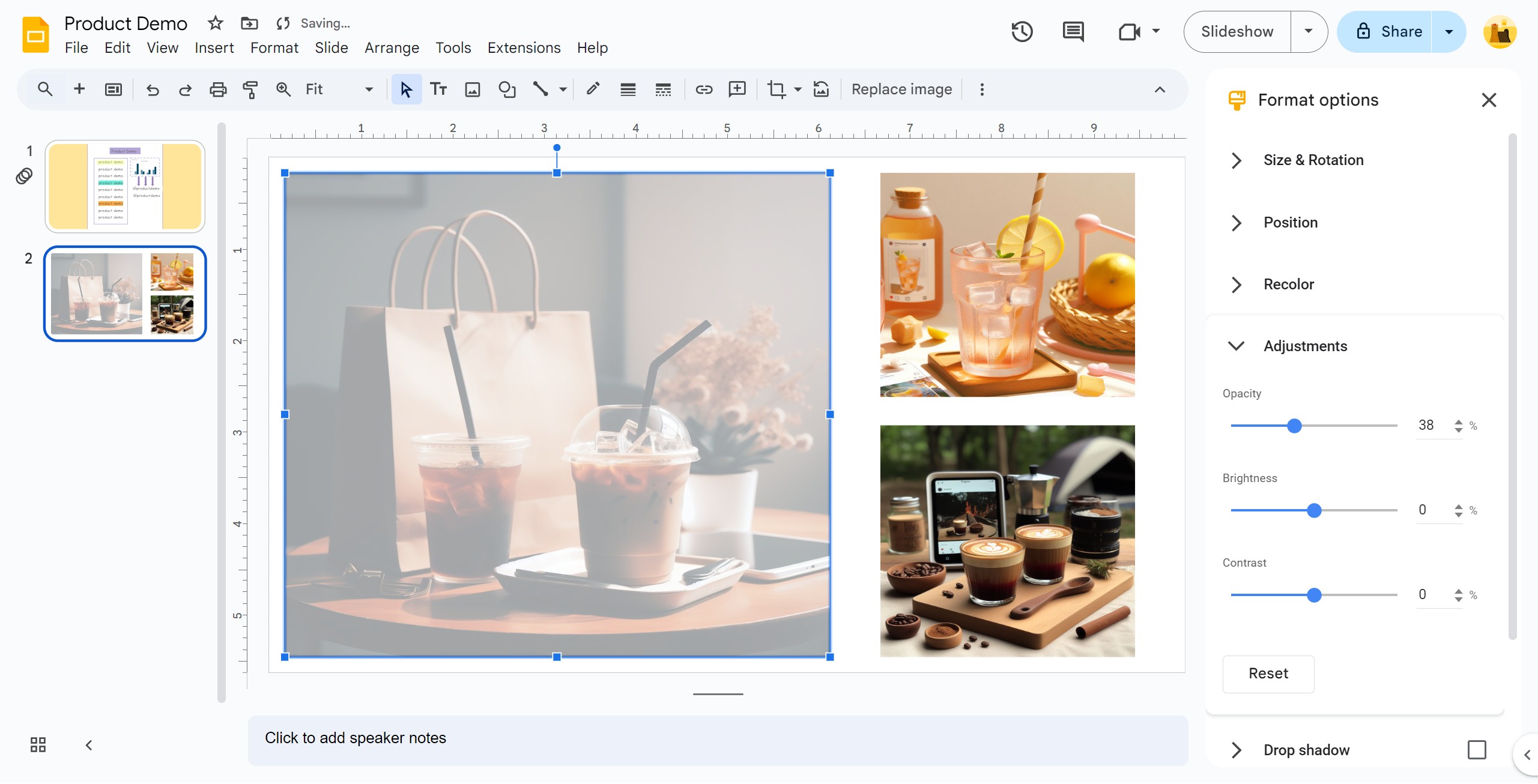Open the Border dash icon
Image resolution: width=1538 pixels, height=784 pixels.
tap(663, 89)
